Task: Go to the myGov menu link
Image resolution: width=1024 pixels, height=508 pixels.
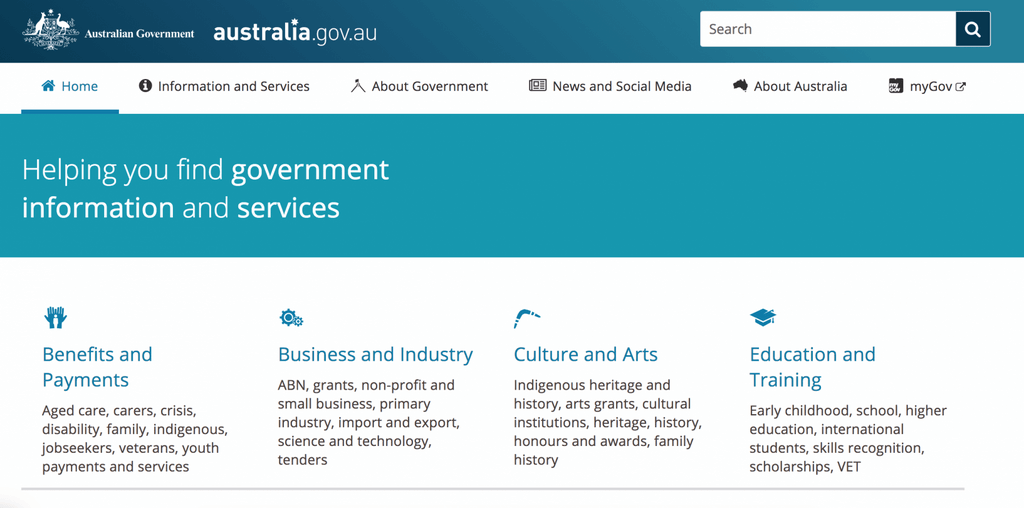Action: (927, 86)
